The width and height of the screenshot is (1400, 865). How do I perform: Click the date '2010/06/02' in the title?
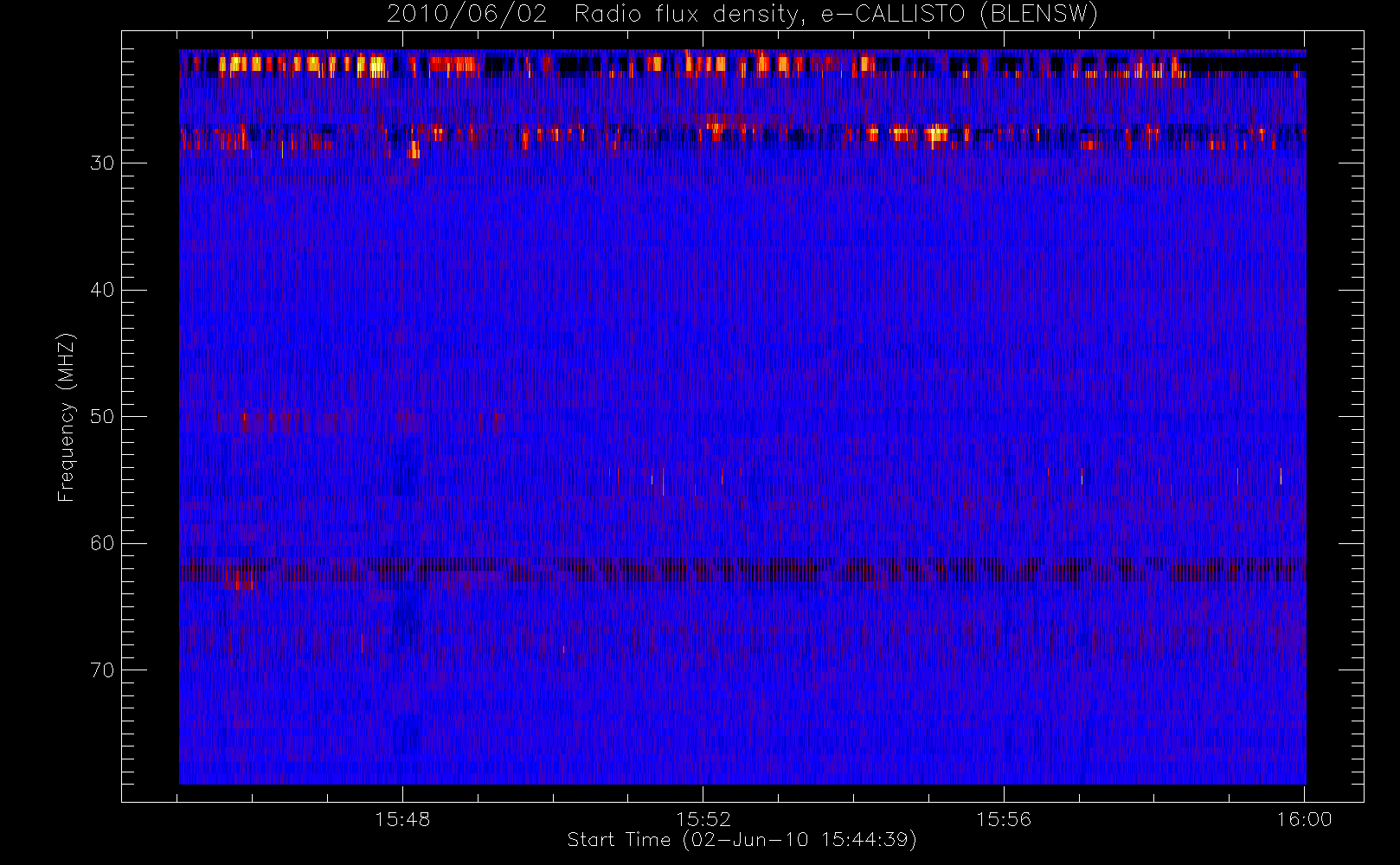click(x=467, y=15)
